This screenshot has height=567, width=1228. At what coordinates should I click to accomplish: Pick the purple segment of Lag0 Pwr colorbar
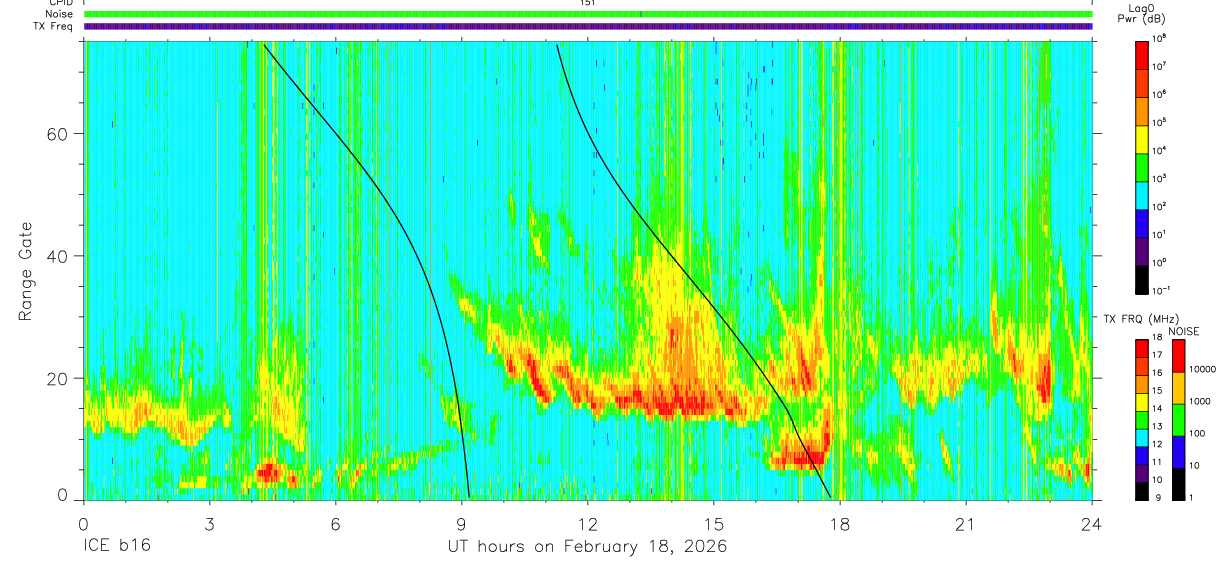pyautogui.click(x=1142, y=253)
